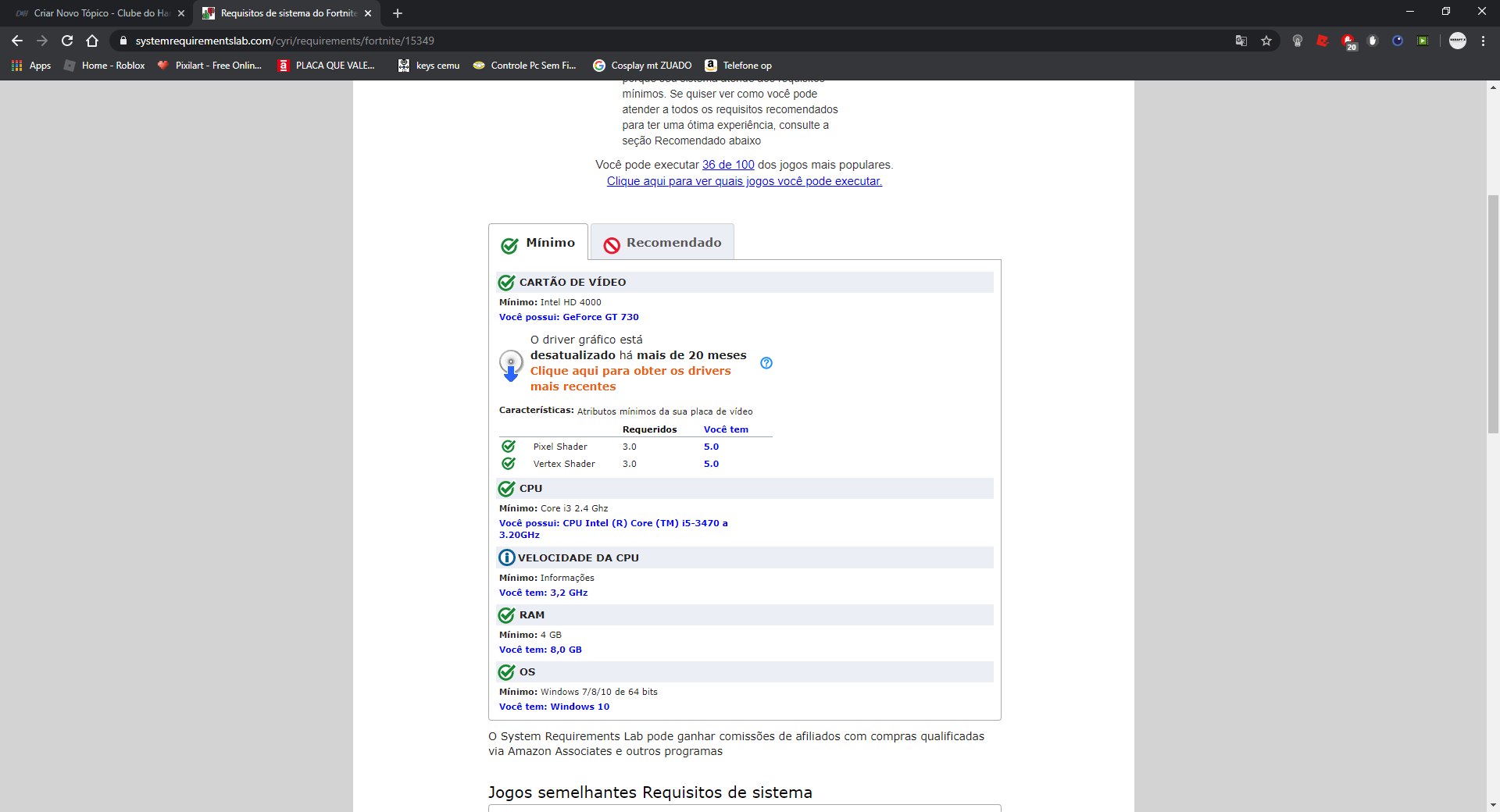Click the extension icon with badge 20
This screenshot has height=812, width=1500.
[1348, 42]
